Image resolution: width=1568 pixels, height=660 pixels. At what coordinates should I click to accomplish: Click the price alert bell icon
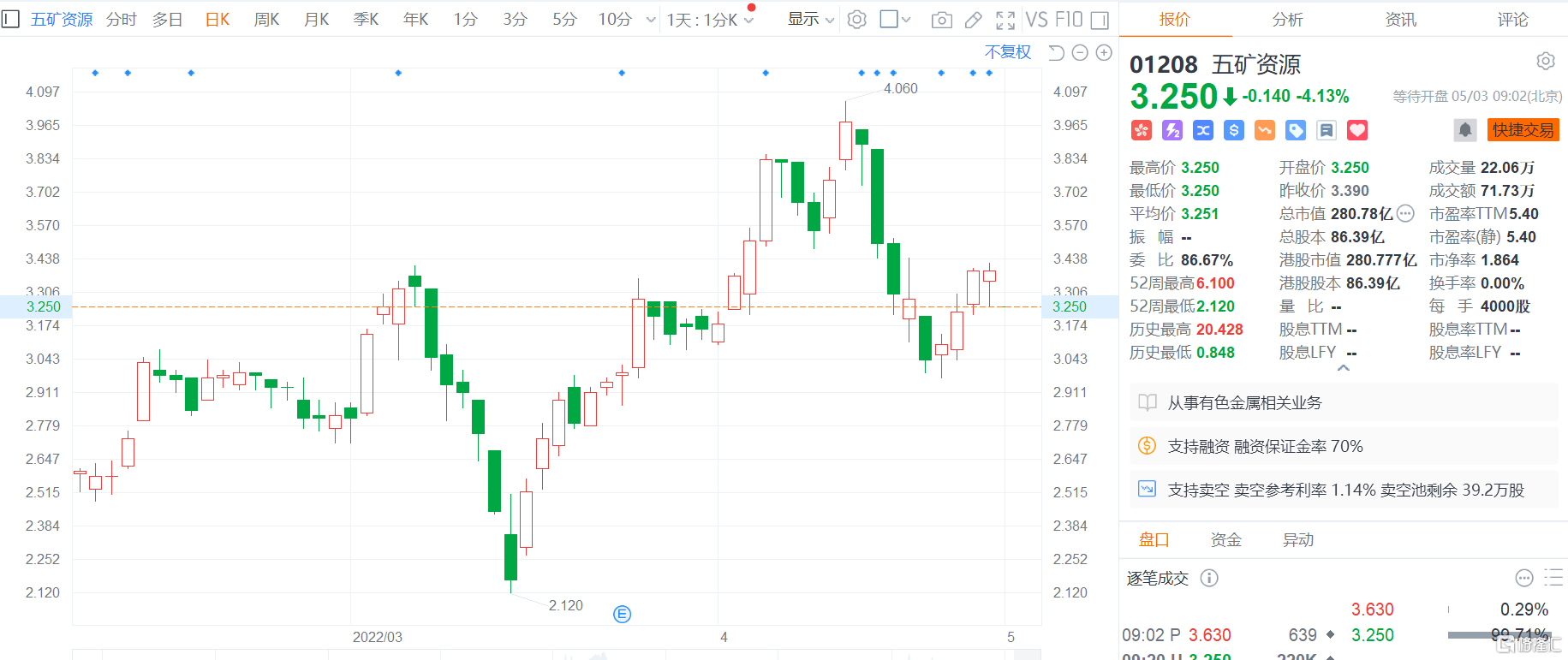click(x=1464, y=130)
